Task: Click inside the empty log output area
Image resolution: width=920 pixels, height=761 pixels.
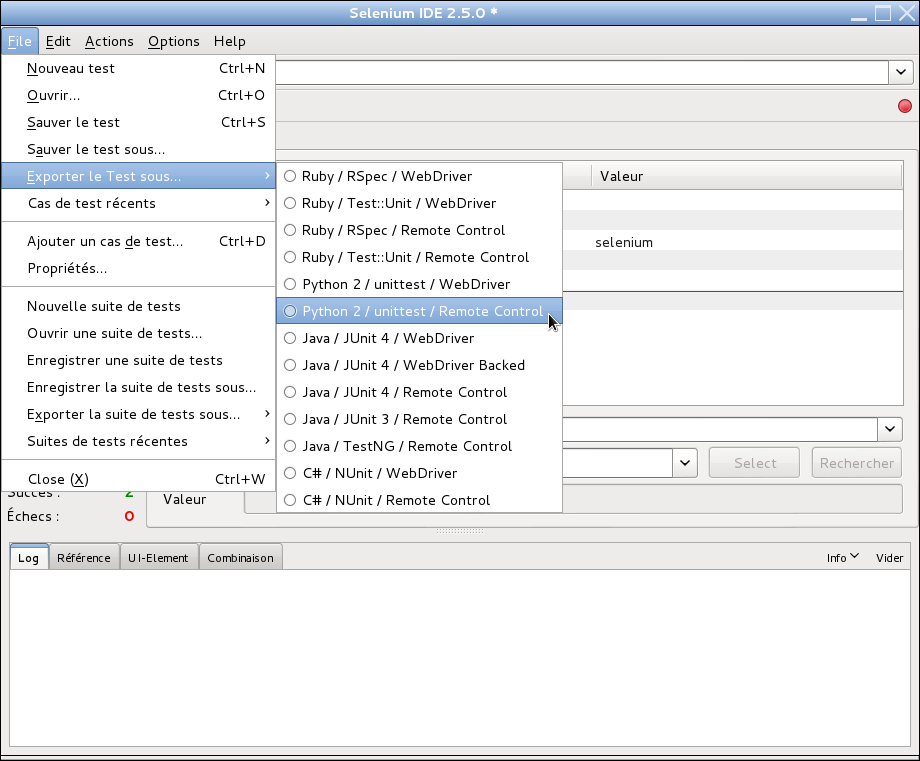Action: [460, 658]
